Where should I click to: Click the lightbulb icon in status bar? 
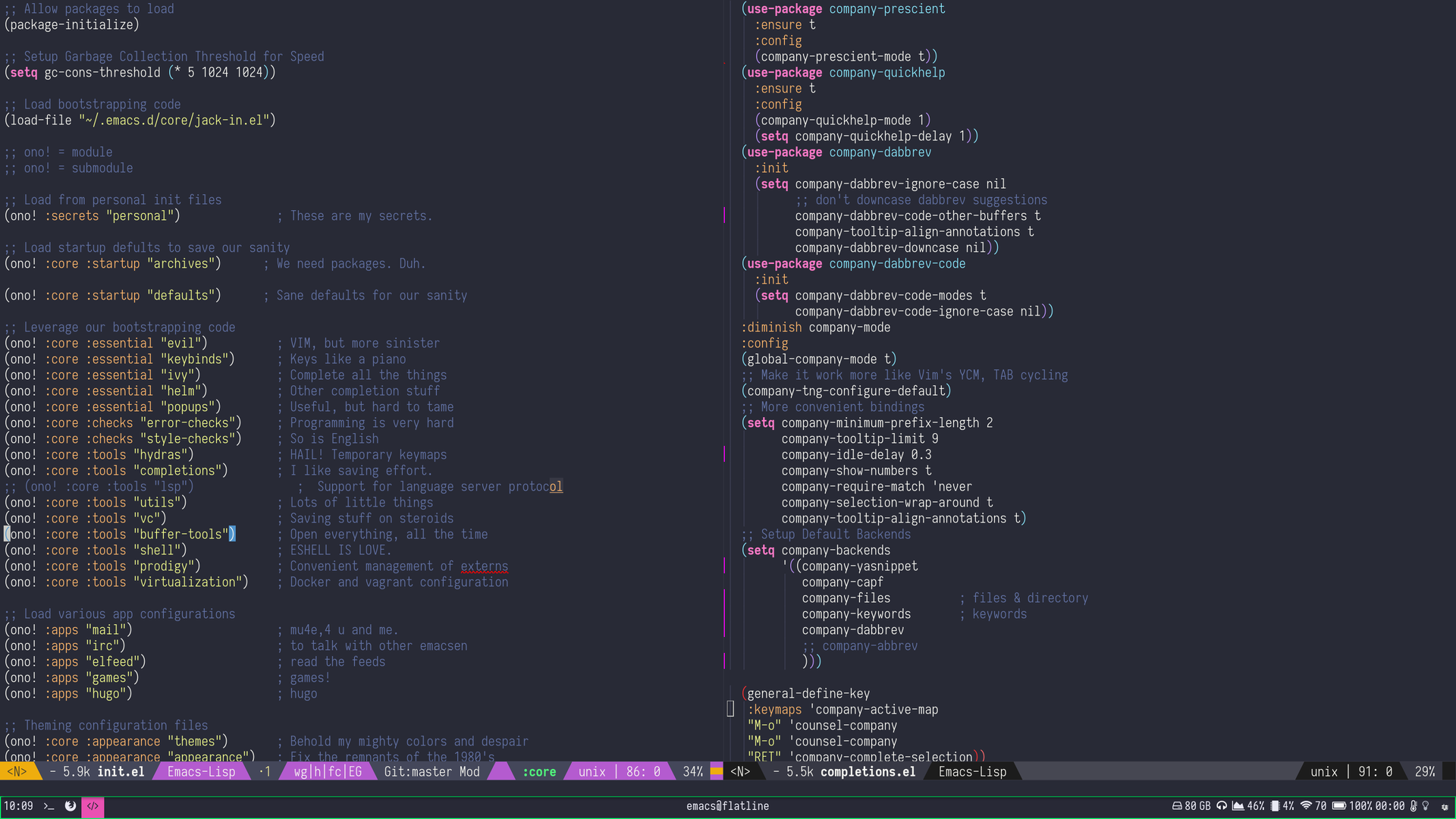[1425, 806]
